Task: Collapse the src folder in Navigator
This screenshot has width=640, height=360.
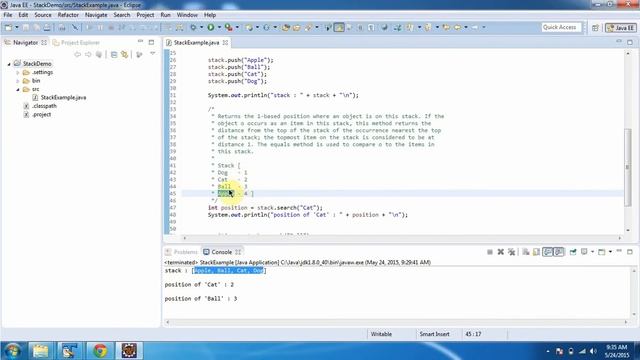Action: click(x=18, y=89)
